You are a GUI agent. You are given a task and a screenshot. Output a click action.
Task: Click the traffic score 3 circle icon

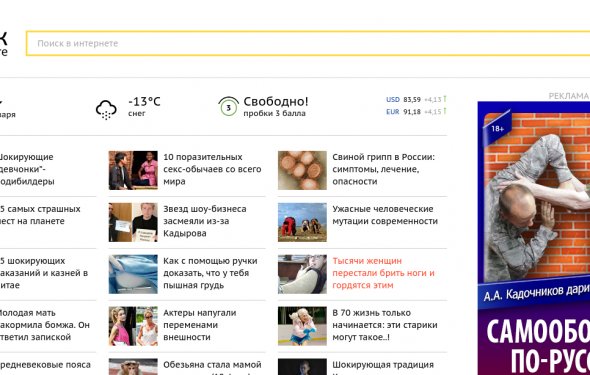(228, 106)
